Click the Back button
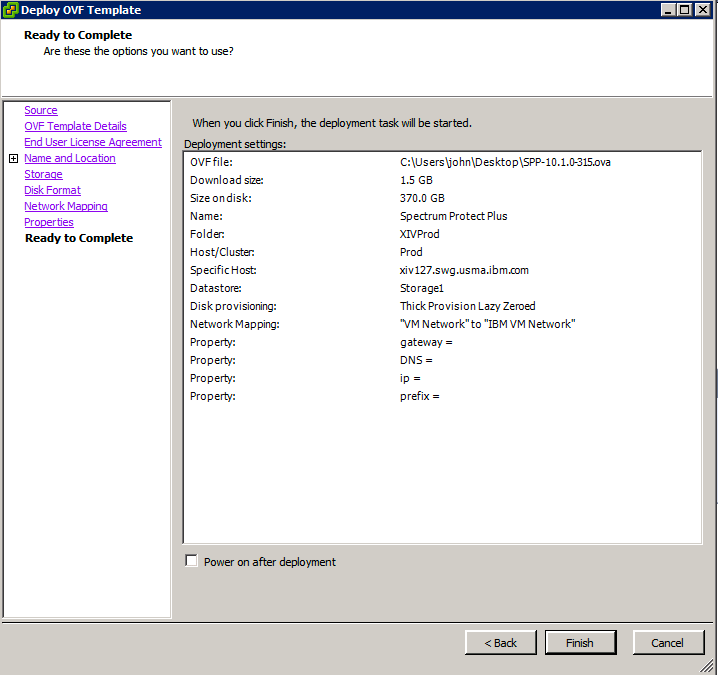Image resolution: width=718 pixels, height=675 pixels. pyautogui.click(x=500, y=642)
